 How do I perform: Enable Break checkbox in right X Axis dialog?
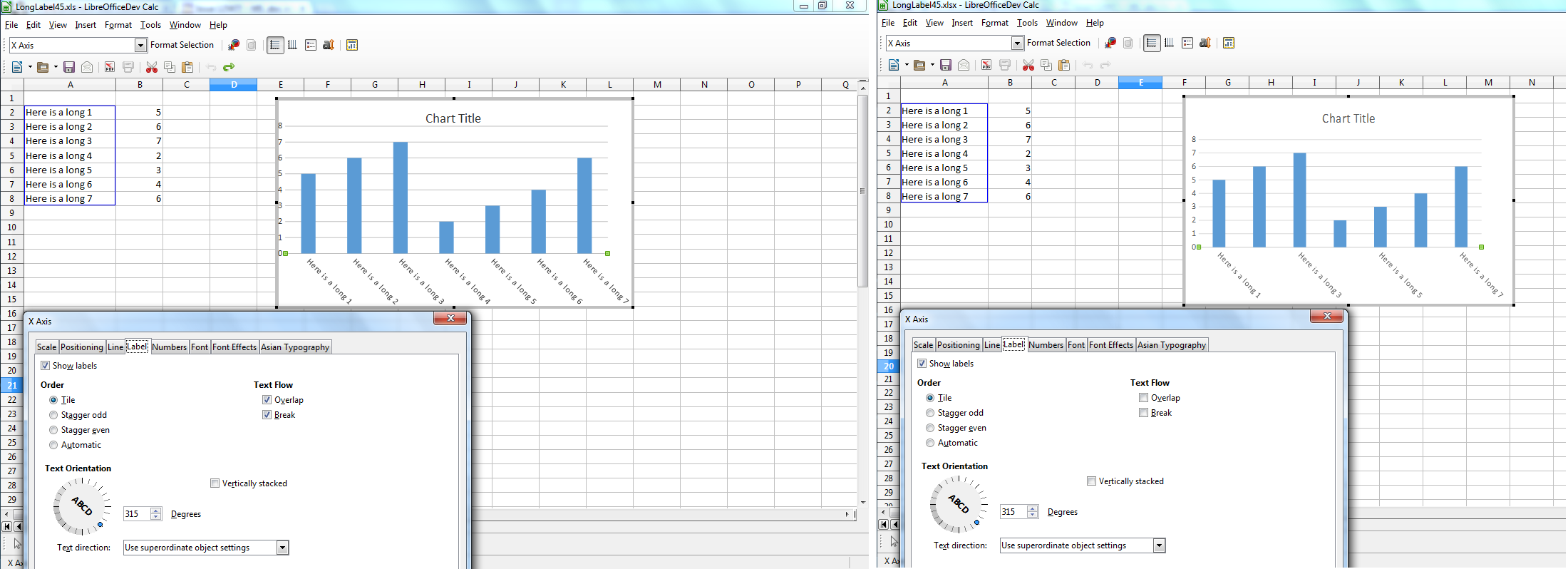coord(1143,413)
